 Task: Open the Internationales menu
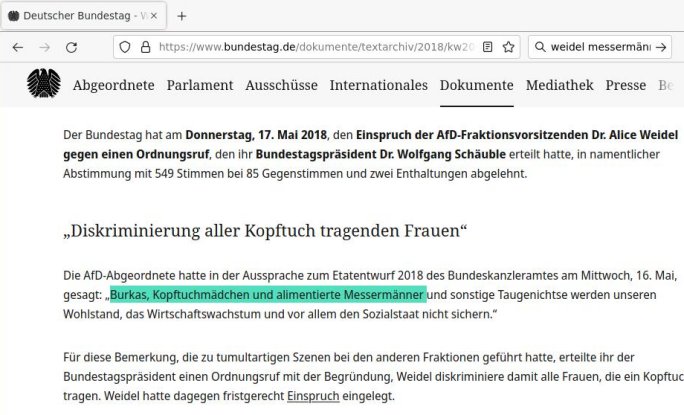click(379, 85)
